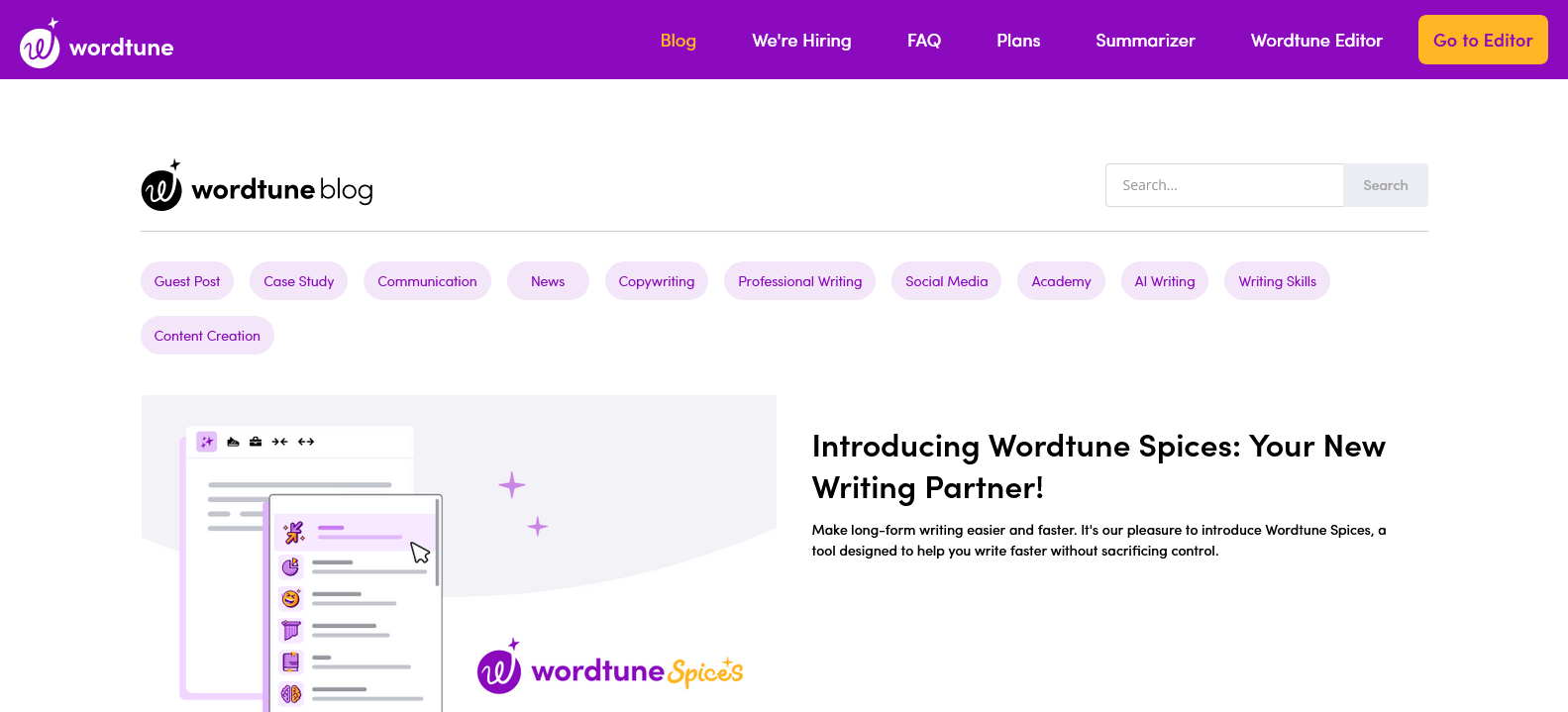Filter by the Case Study tag
The width and height of the screenshot is (1568, 712).
pyautogui.click(x=299, y=281)
